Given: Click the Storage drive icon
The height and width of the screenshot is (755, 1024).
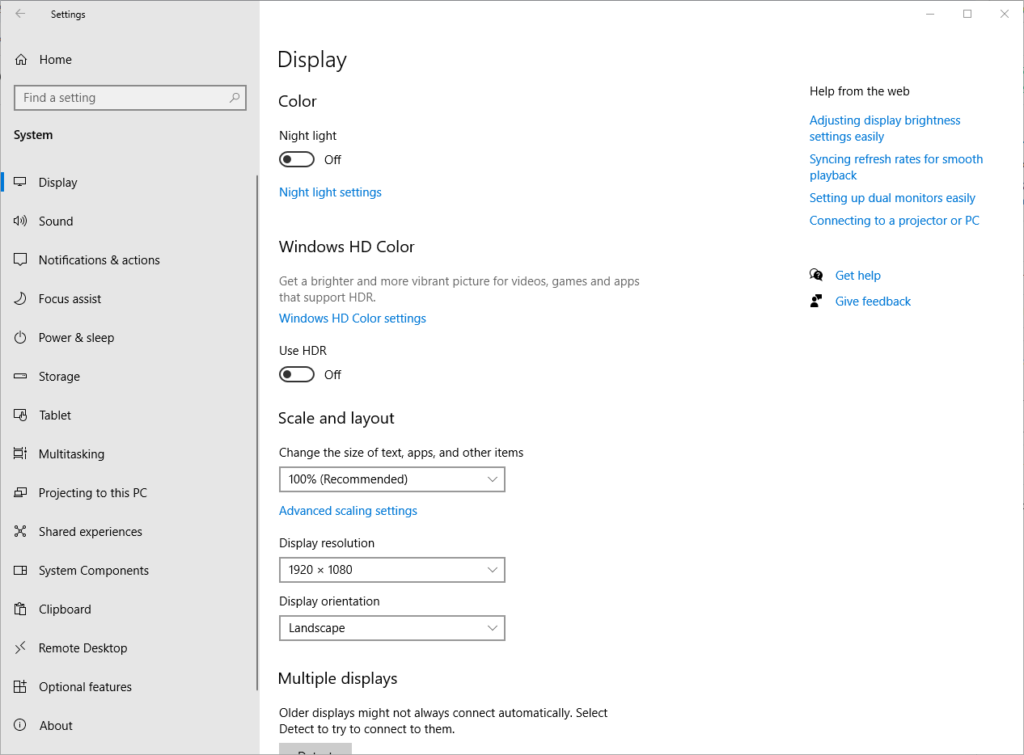Looking at the screenshot, I should click(20, 376).
